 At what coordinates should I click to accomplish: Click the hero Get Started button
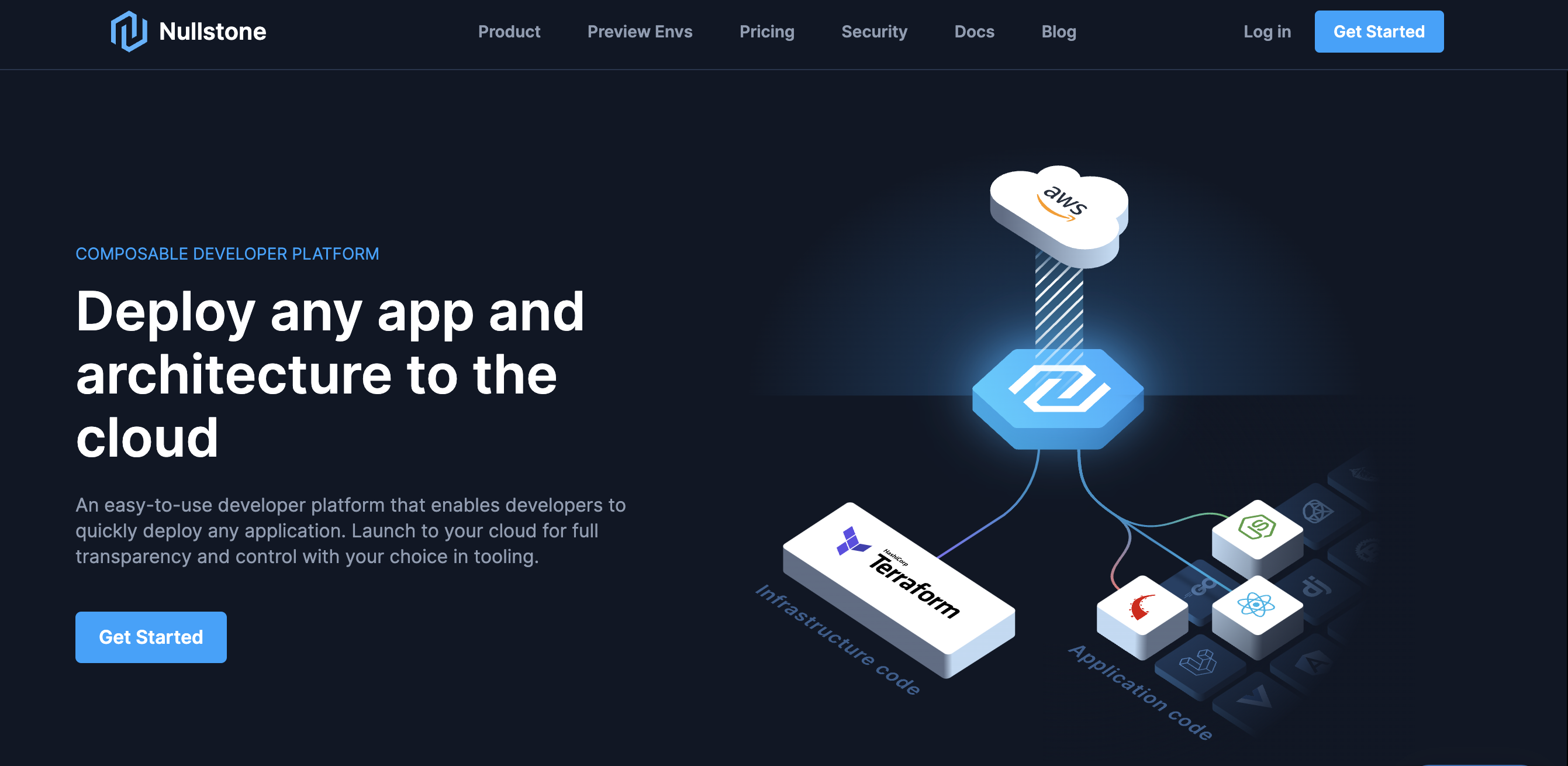(x=151, y=636)
